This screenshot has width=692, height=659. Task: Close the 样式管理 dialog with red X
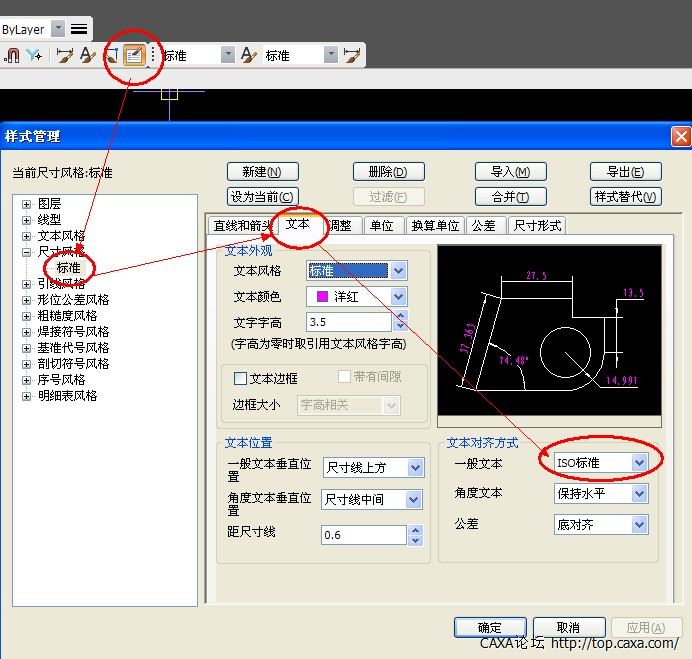pyautogui.click(x=680, y=136)
